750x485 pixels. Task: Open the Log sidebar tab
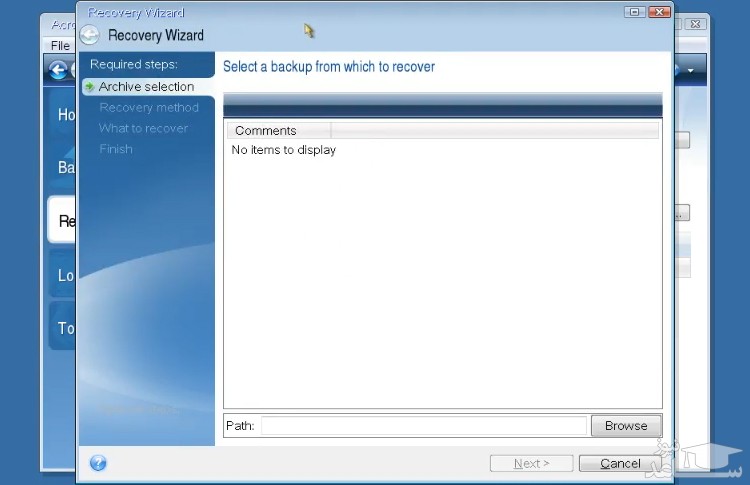coord(65,275)
